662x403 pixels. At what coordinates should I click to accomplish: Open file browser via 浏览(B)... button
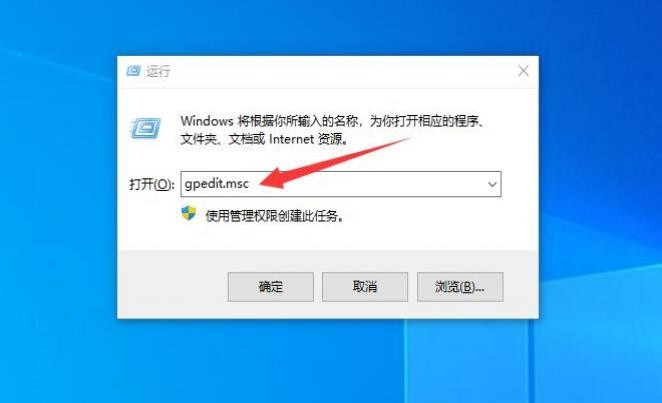click(x=460, y=287)
